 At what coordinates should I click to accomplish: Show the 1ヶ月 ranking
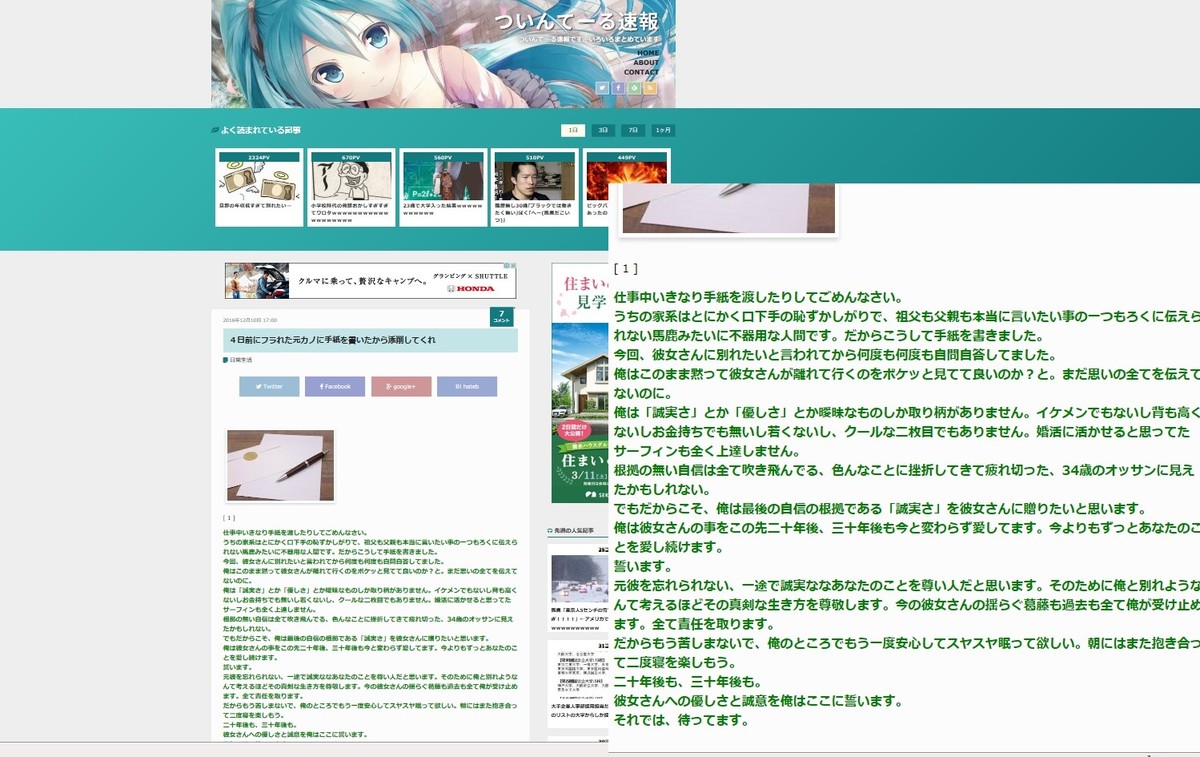click(664, 130)
